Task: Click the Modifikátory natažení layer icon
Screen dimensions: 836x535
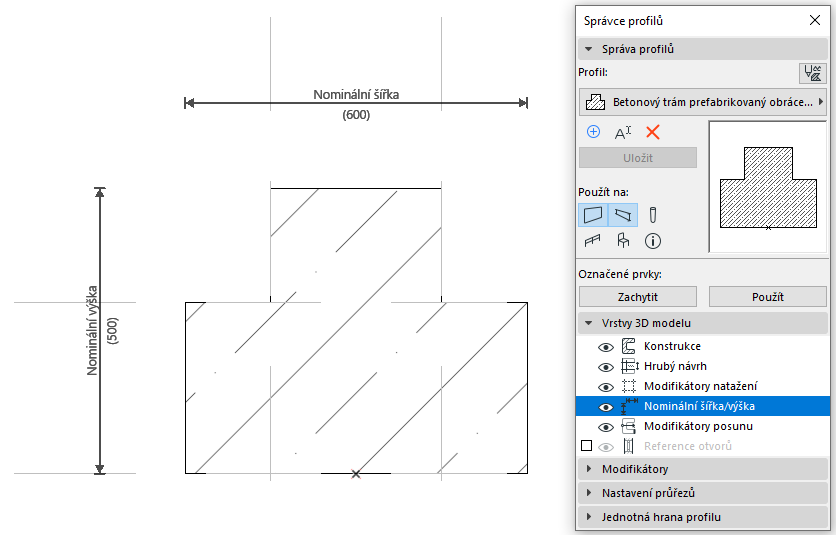Action: pos(629,386)
